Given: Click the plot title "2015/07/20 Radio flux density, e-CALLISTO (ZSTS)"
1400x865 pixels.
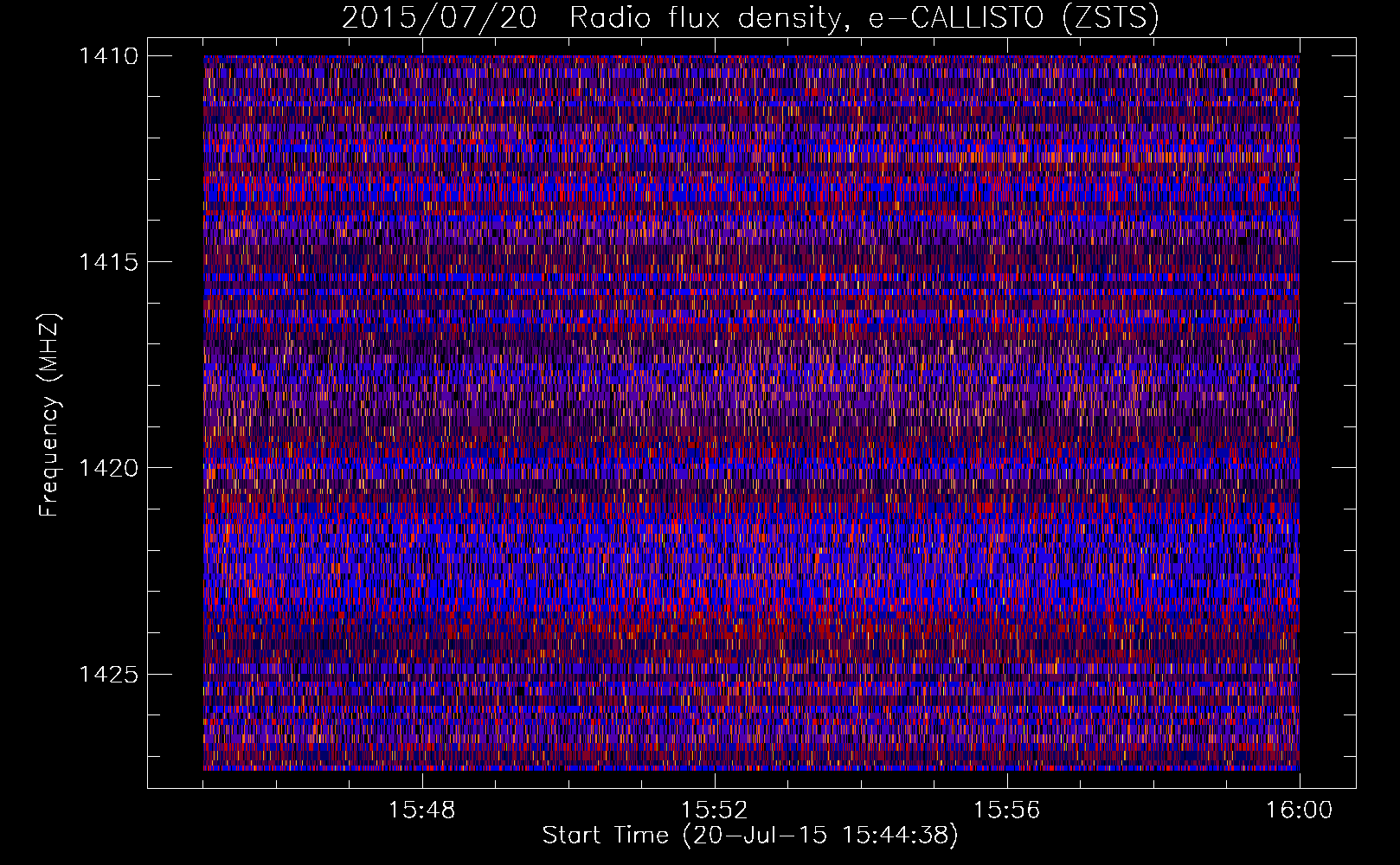Looking at the screenshot, I should point(750,17).
